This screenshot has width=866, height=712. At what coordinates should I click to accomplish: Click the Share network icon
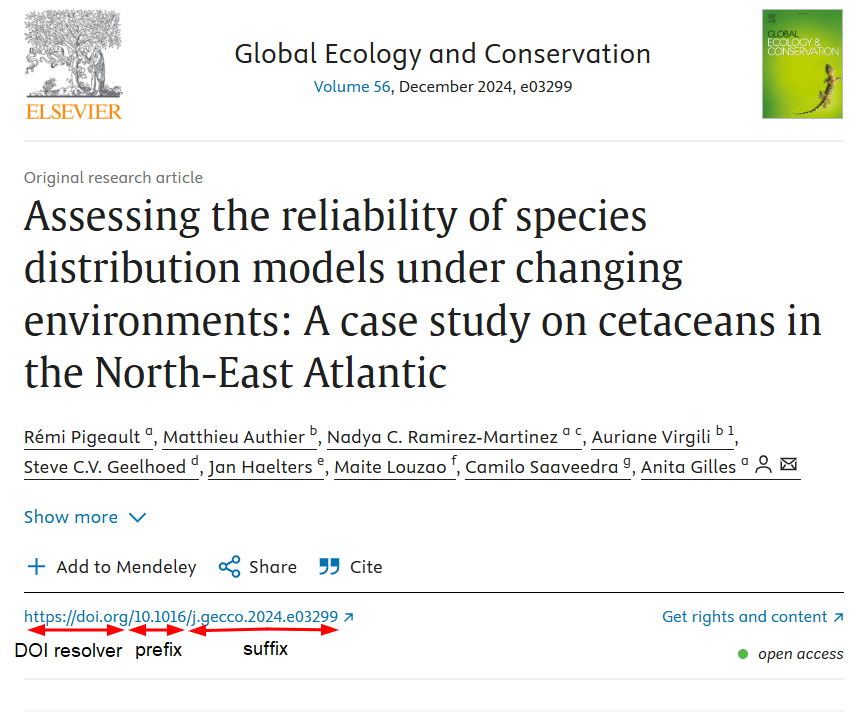click(x=230, y=567)
